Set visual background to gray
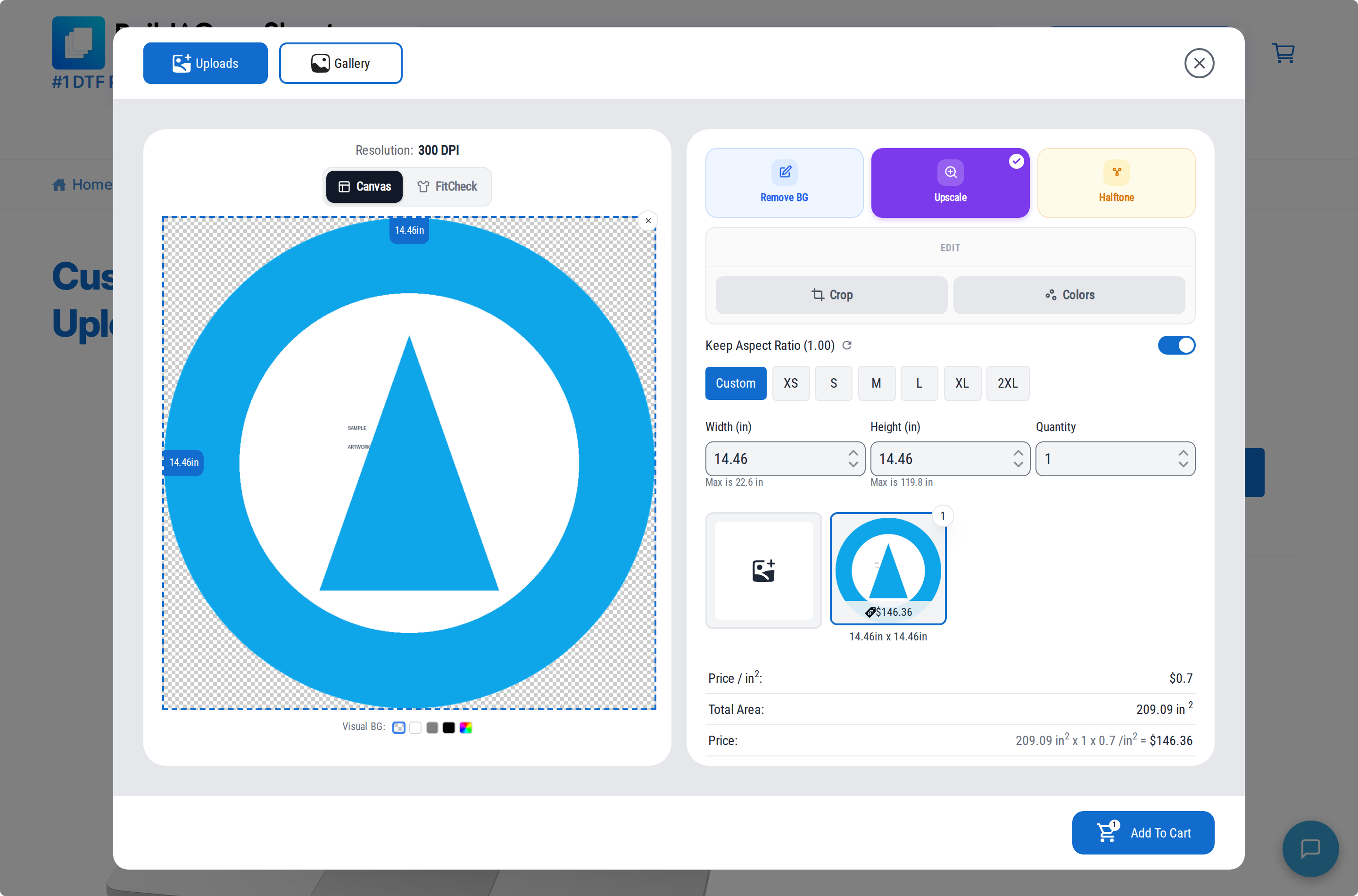The width and height of the screenshot is (1358, 896). click(x=432, y=728)
